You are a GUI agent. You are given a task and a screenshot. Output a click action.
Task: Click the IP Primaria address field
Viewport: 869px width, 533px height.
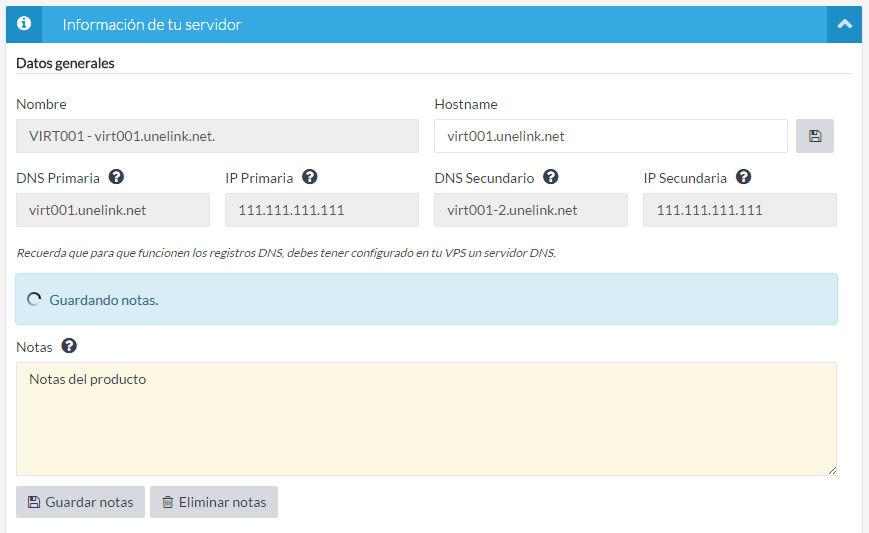point(322,210)
